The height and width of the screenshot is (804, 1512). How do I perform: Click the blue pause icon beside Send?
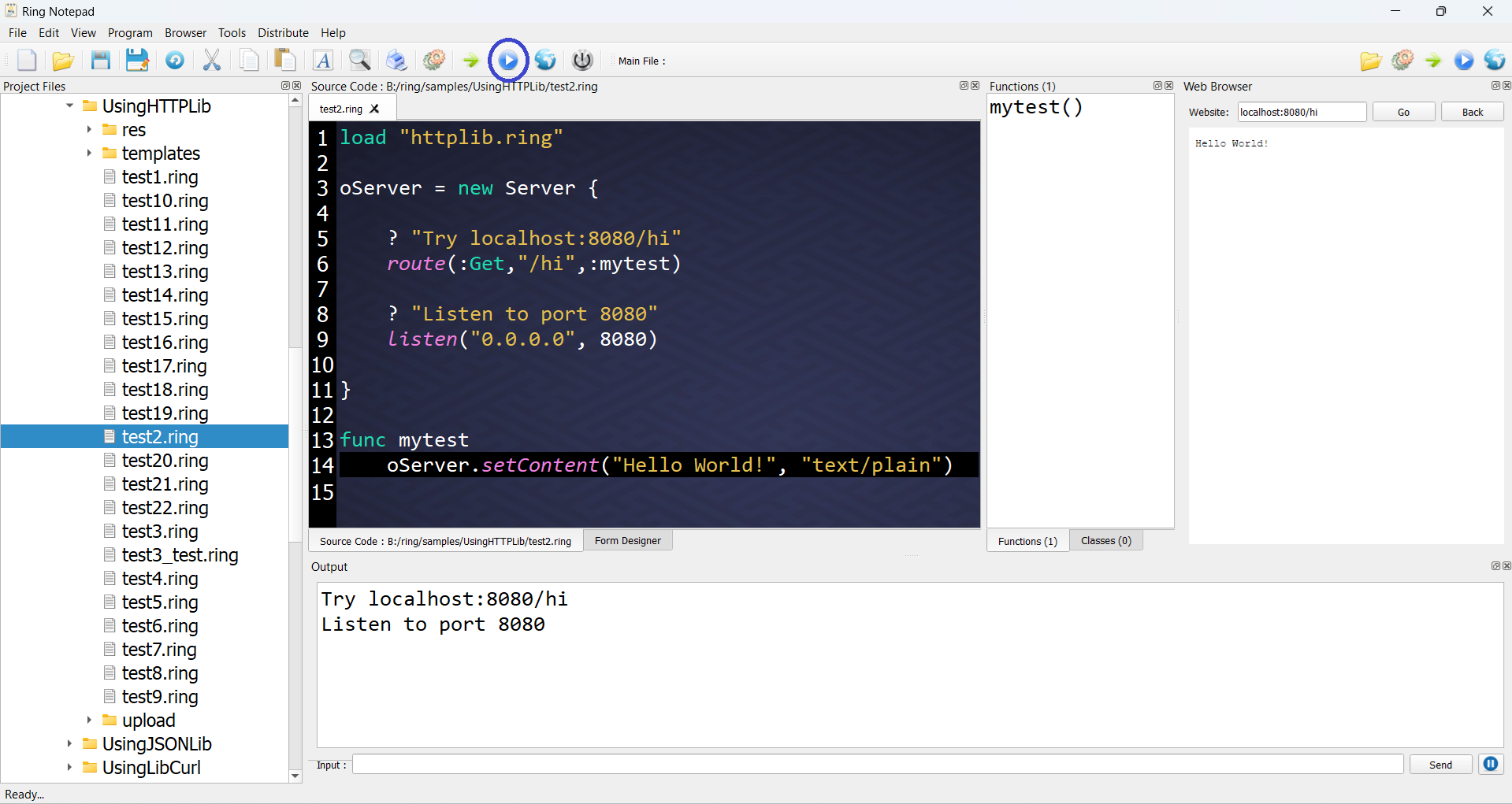click(1491, 764)
